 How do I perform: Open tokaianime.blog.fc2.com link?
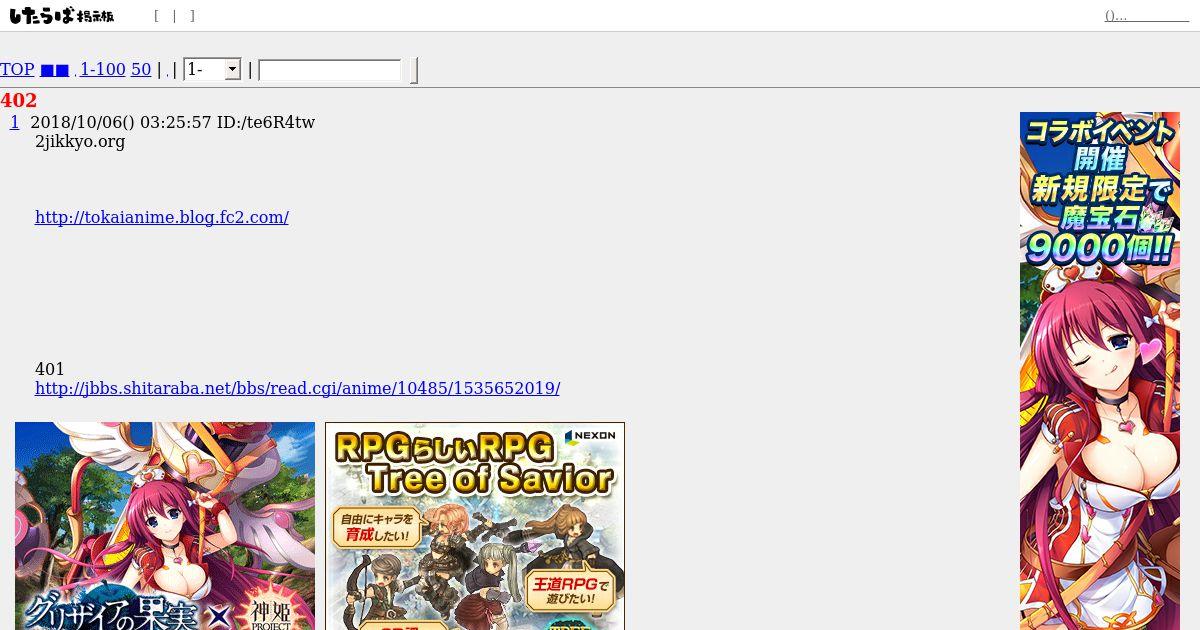pyautogui.click(x=162, y=217)
